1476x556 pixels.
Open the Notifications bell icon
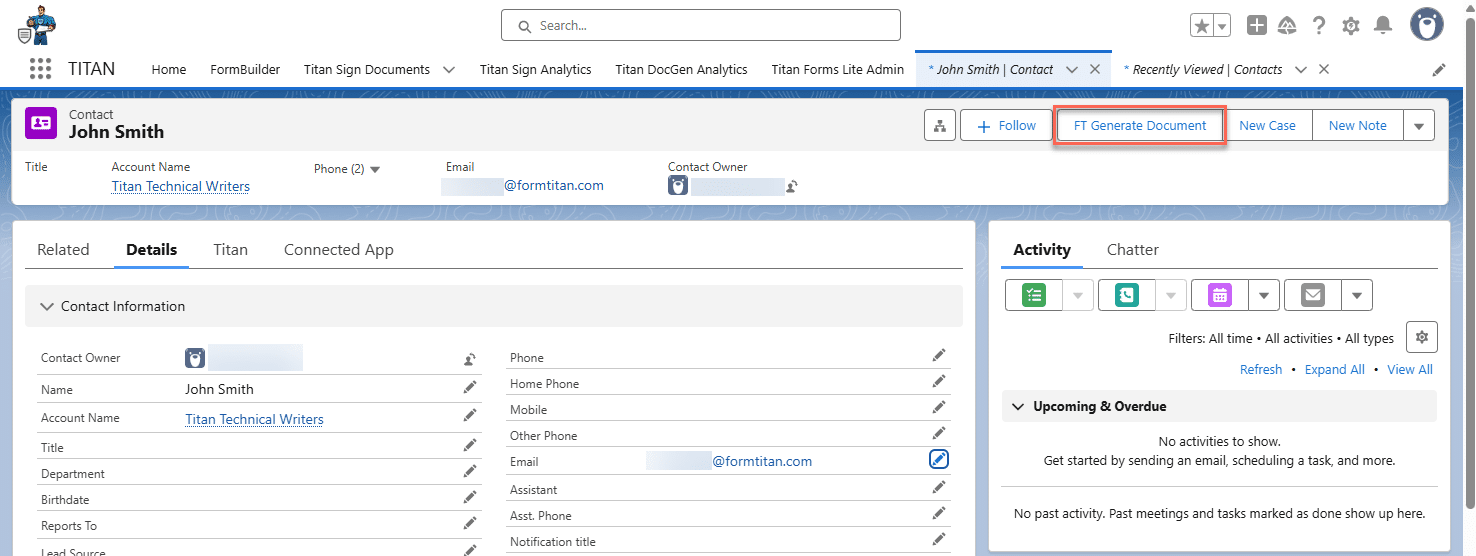[1382, 26]
